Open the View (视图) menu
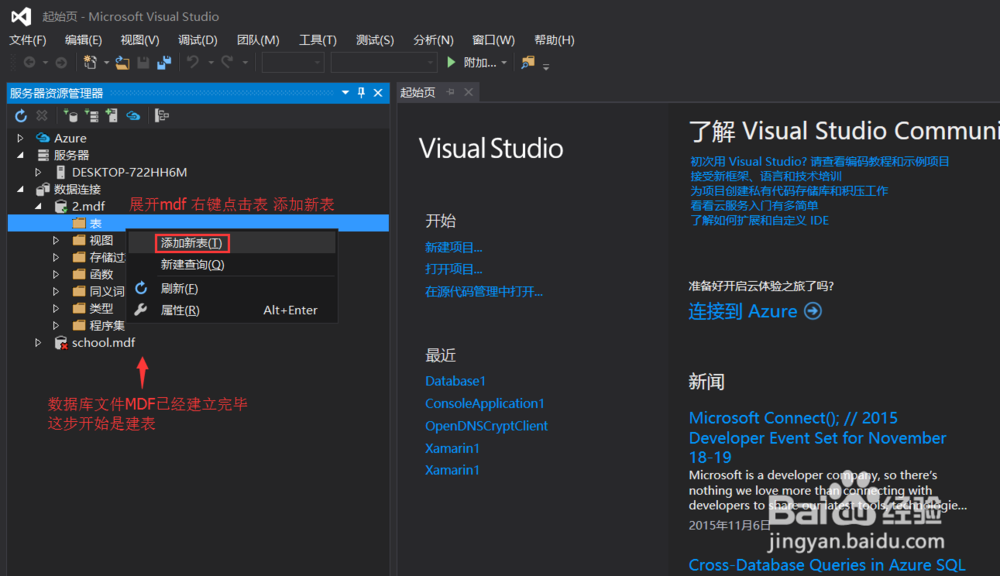1000x576 pixels. pos(140,40)
